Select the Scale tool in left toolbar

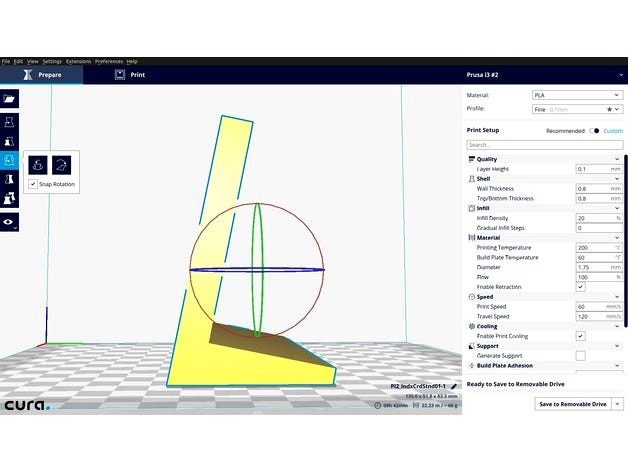[x=9, y=141]
